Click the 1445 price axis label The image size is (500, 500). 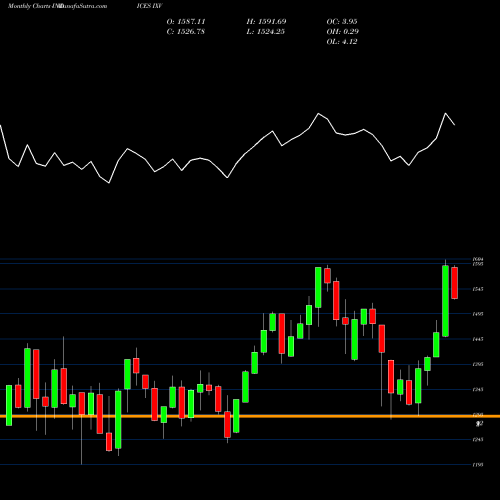click(x=478, y=339)
